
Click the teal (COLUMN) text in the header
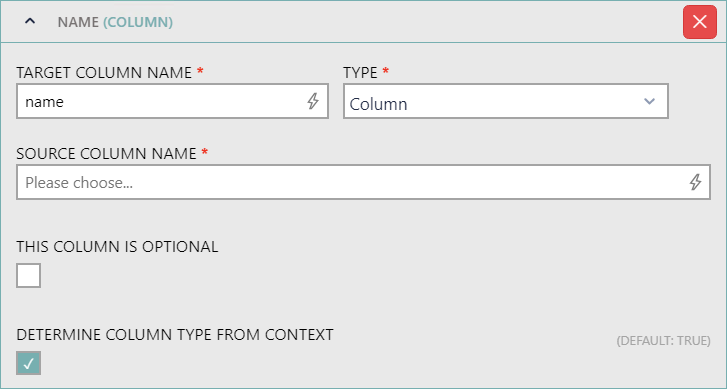click(138, 22)
